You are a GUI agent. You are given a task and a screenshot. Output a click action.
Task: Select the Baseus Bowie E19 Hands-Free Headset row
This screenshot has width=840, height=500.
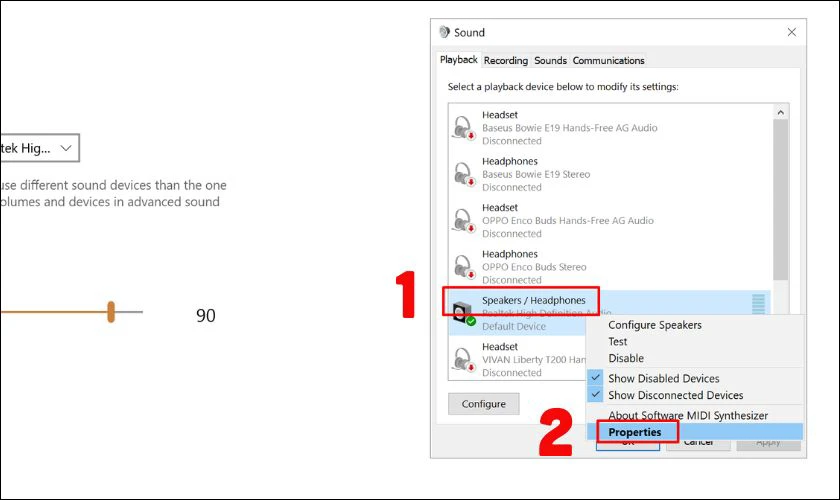(610, 128)
